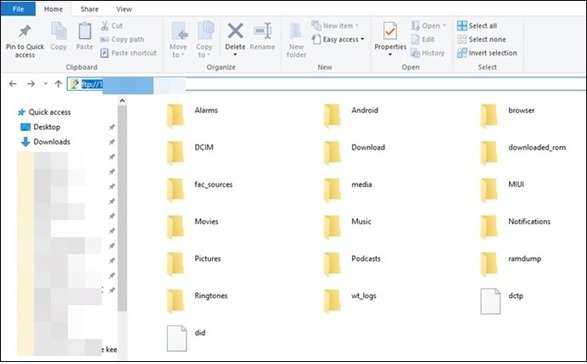587x364 pixels.
Task: Switch to the View ribbon tab
Action: click(124, 9)
